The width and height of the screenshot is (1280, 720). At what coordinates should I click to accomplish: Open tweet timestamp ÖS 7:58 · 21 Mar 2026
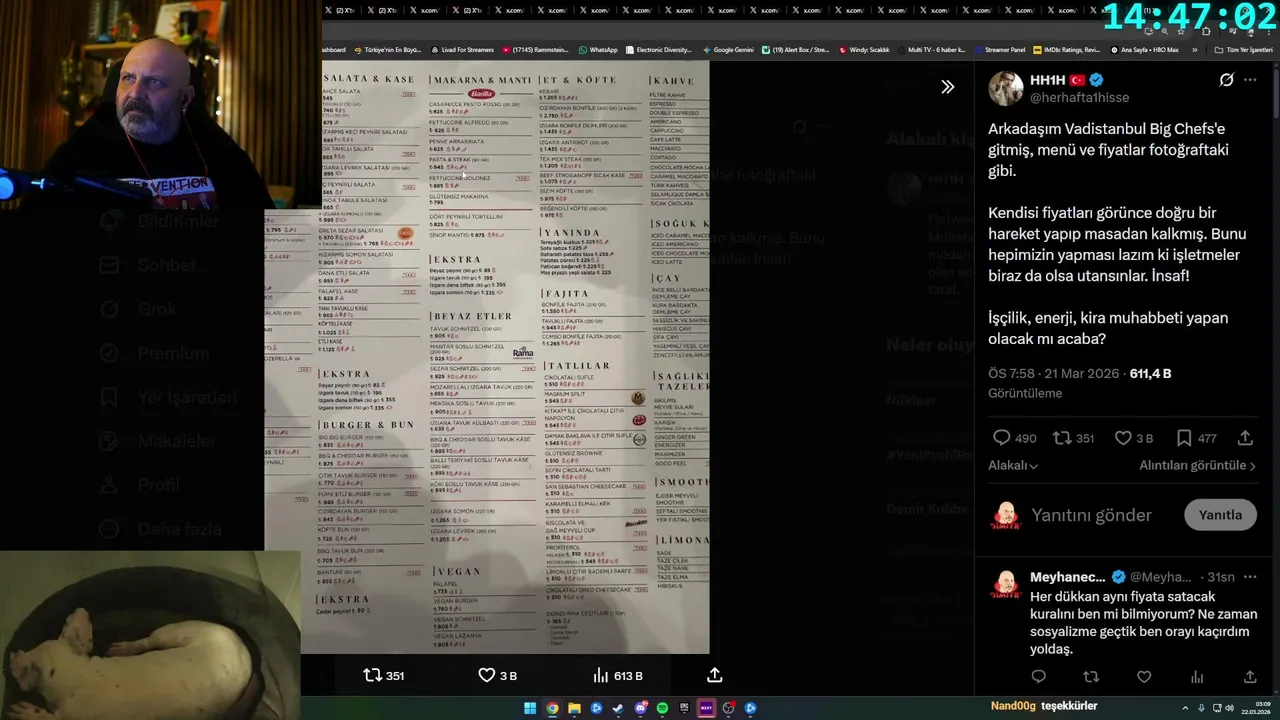click(1054, 373)
